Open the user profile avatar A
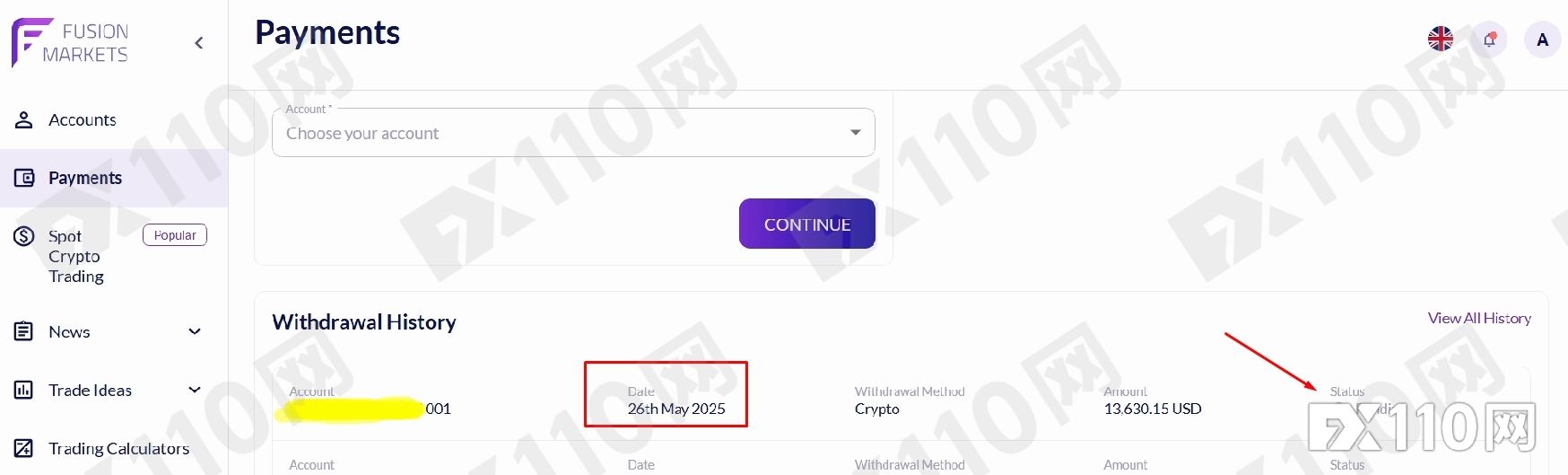 (1543, 40)
